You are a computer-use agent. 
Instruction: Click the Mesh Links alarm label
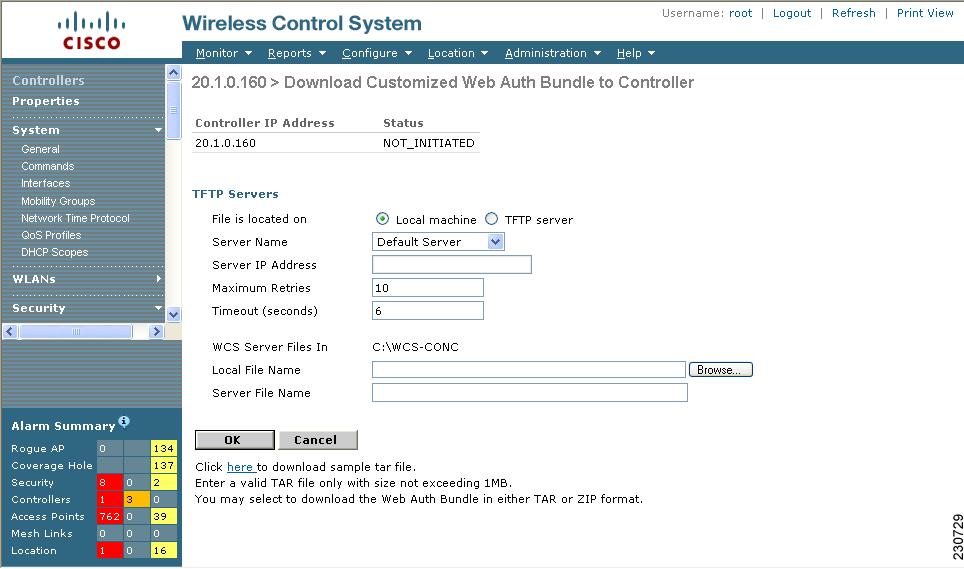42,533
